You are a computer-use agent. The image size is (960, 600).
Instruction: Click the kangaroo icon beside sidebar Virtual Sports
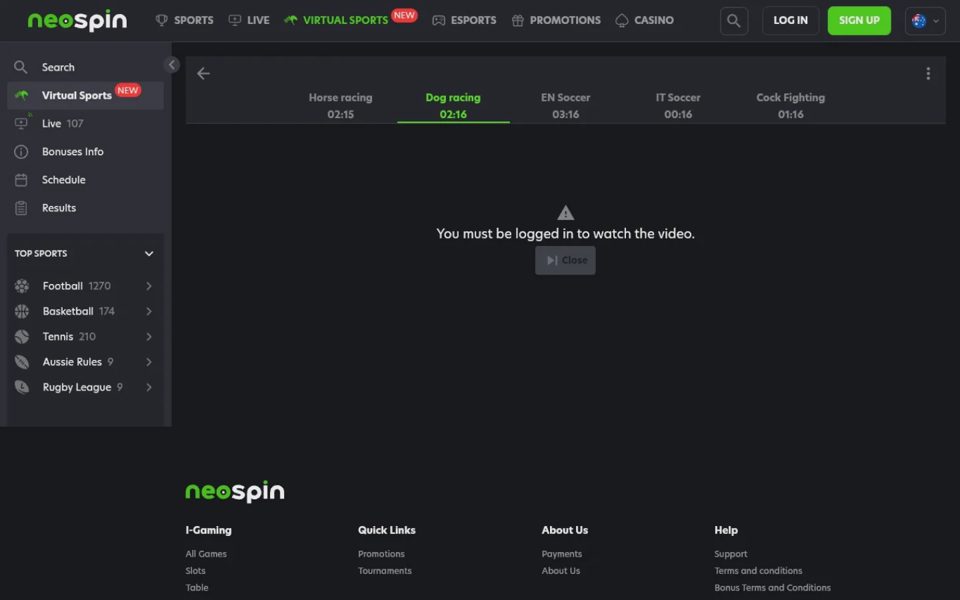point(21,96)
